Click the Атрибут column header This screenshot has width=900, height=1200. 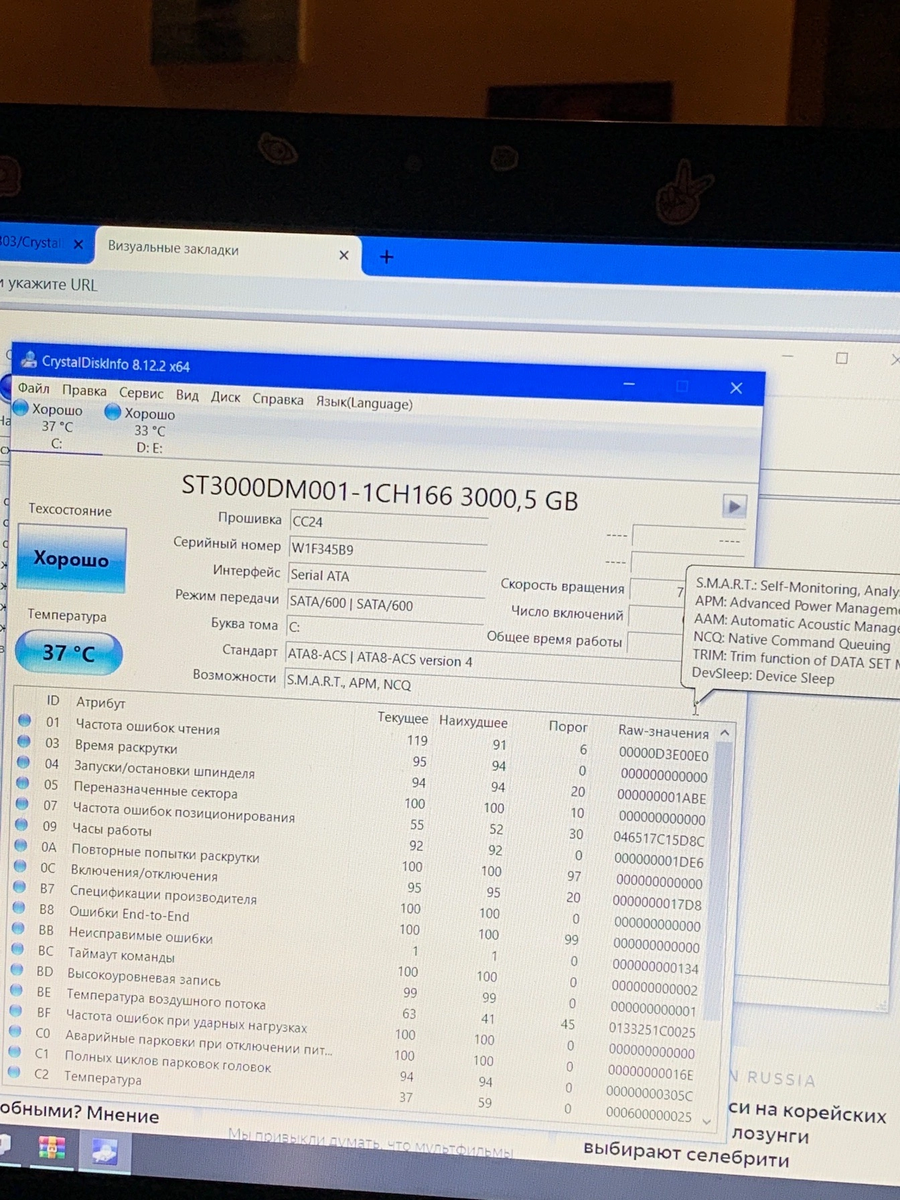tap(101, 704)
